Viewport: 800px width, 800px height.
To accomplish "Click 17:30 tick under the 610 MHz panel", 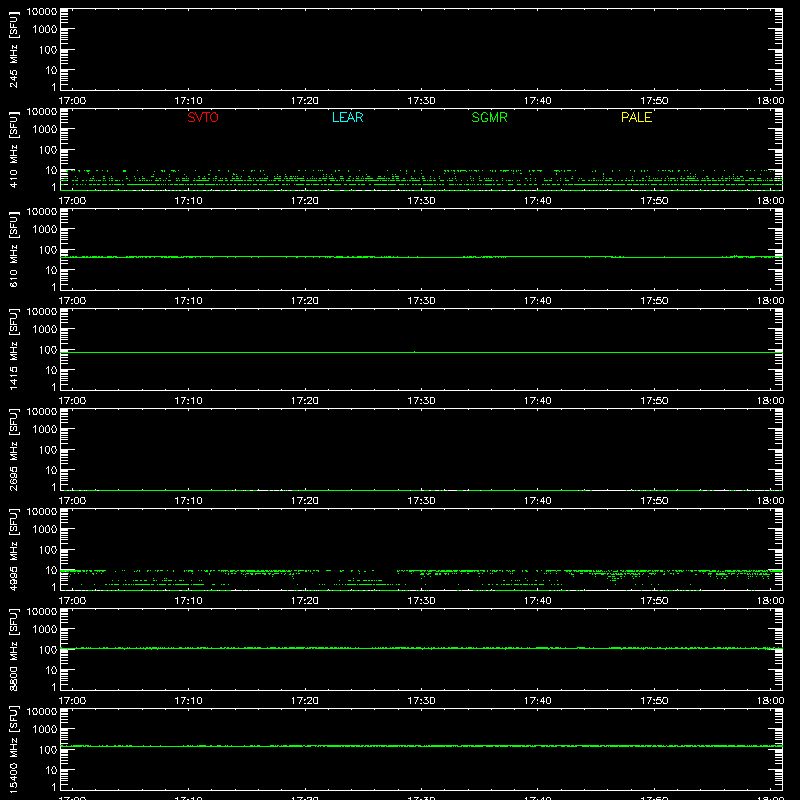I will pos(421,301).
